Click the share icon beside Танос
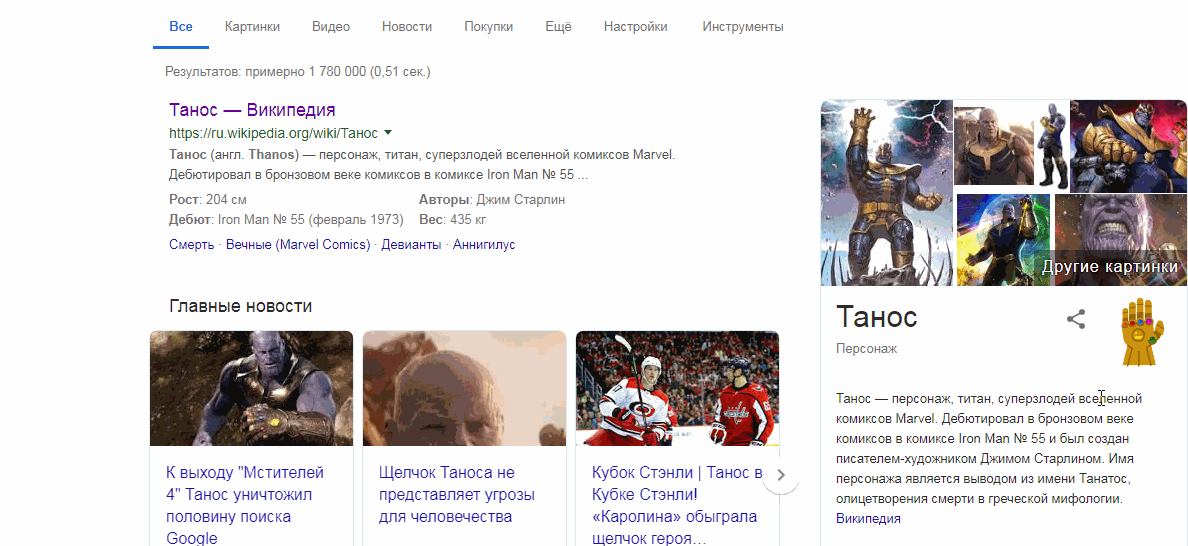 click(1076, 319)
